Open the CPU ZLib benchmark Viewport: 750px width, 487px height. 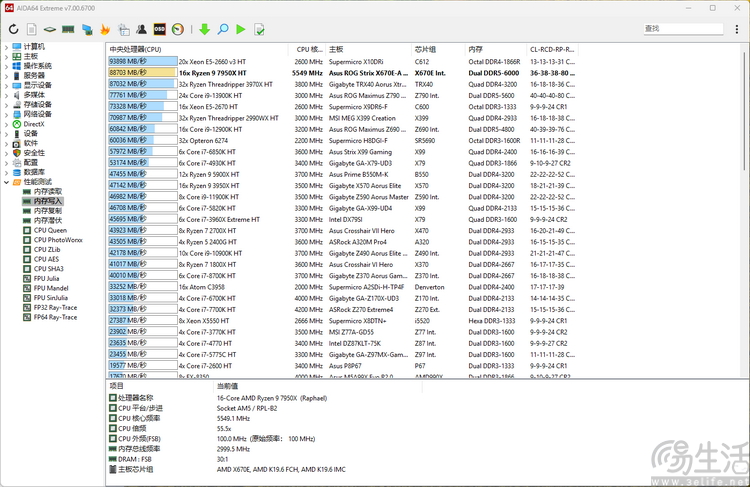47,249
